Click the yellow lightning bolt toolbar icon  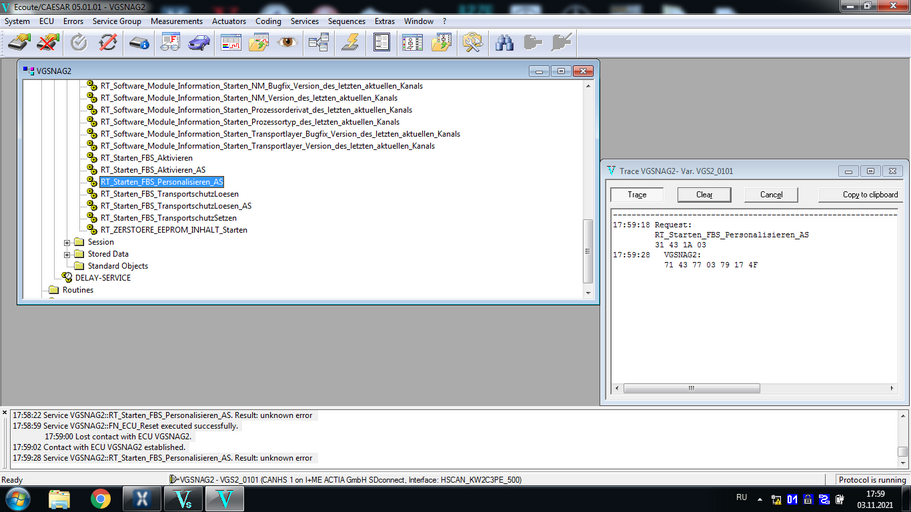(350, 43)
